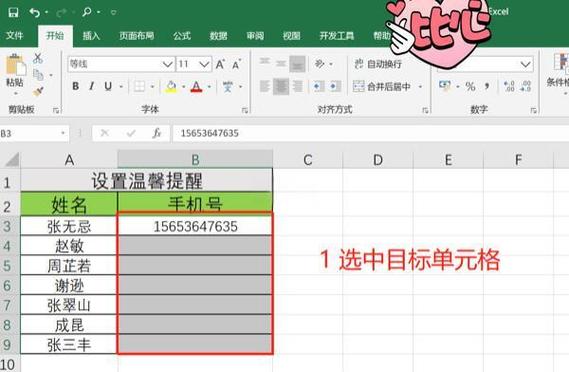Click the 自动换行 wrap text button
Image resolution: width=569 pixels, height=372 pixels.
(378, 64)
